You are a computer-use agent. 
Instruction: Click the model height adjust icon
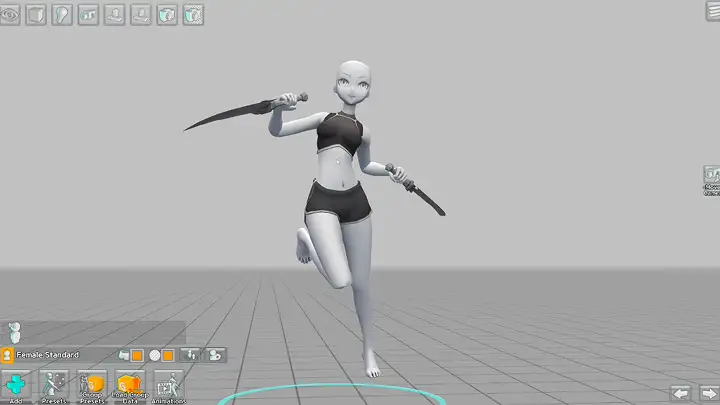[192, 355]
